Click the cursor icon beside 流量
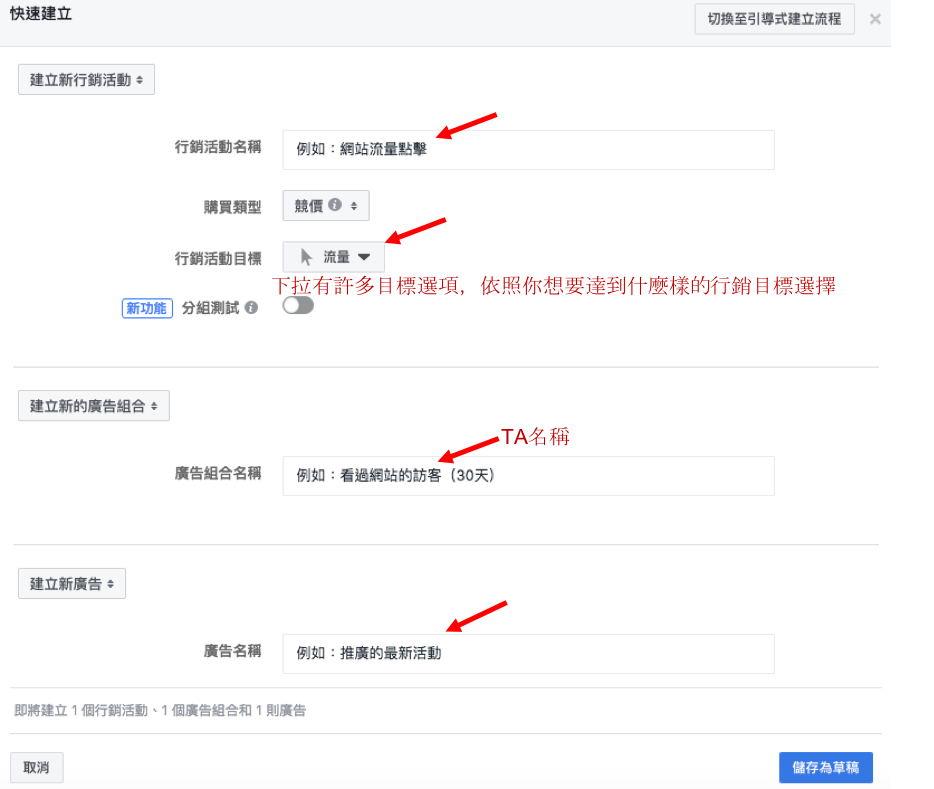The height and width of the screenshot is (789, 934). (x=304, y=259)
